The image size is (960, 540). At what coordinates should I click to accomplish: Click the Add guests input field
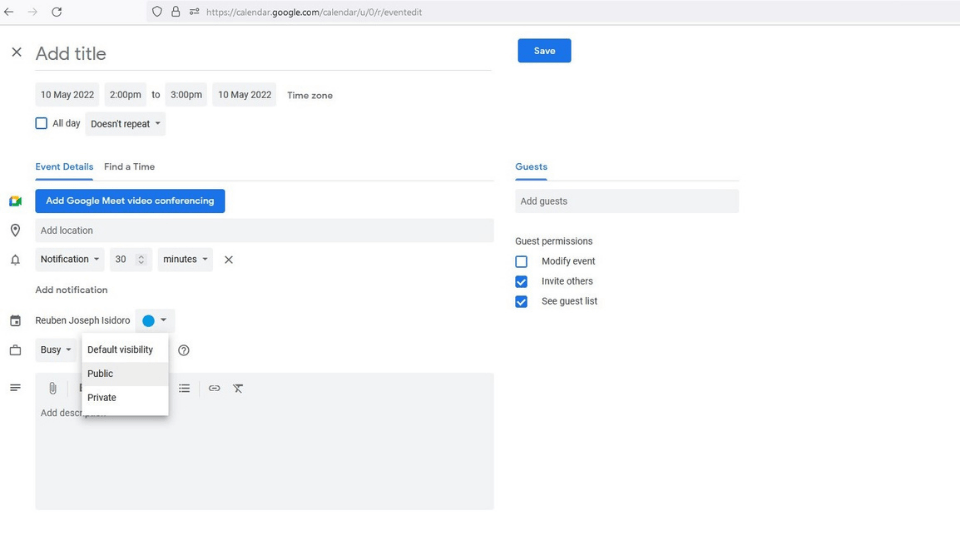coord(627,201)
